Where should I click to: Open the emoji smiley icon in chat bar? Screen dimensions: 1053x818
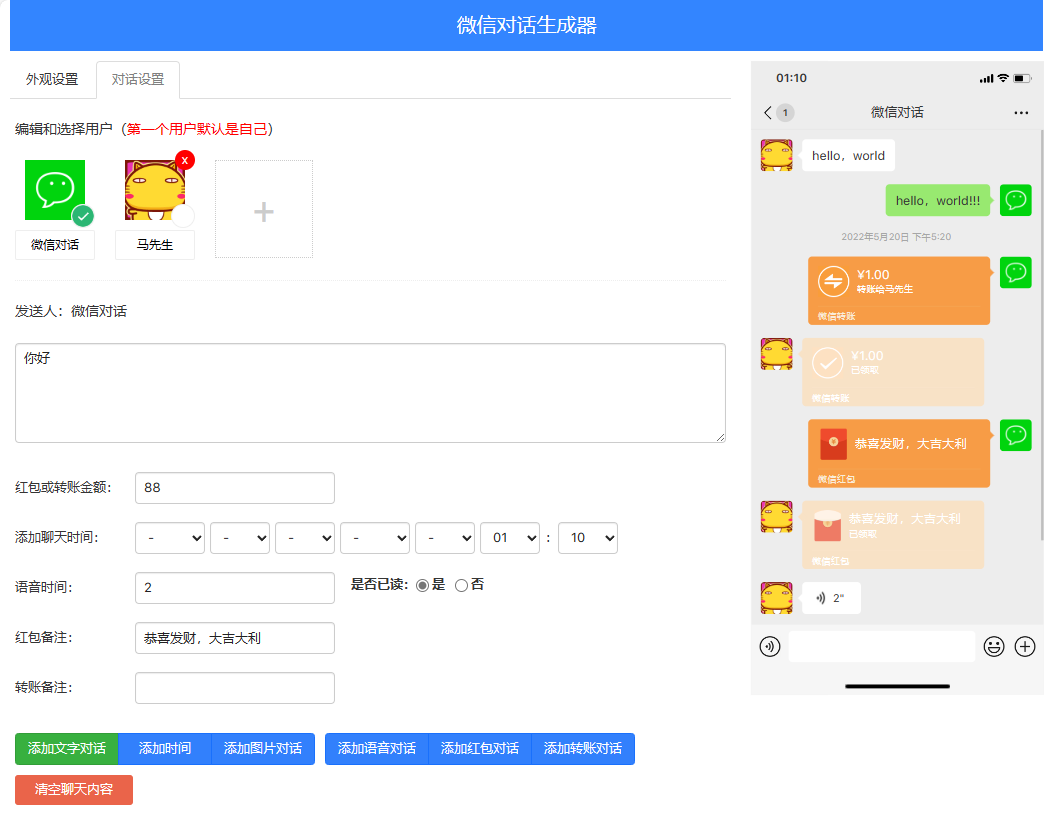(994, 647)
